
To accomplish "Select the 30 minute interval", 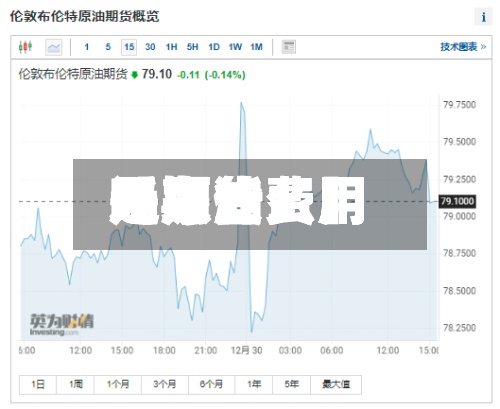I will point(150,47).
